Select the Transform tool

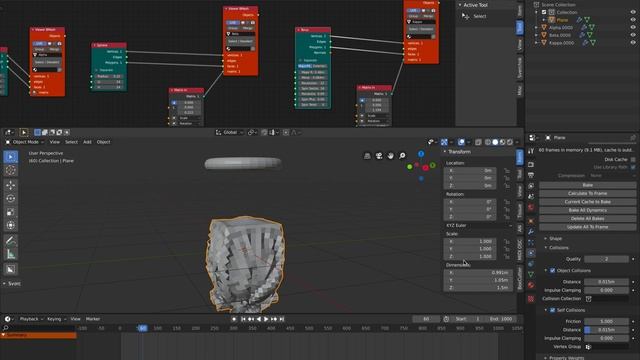11,225
